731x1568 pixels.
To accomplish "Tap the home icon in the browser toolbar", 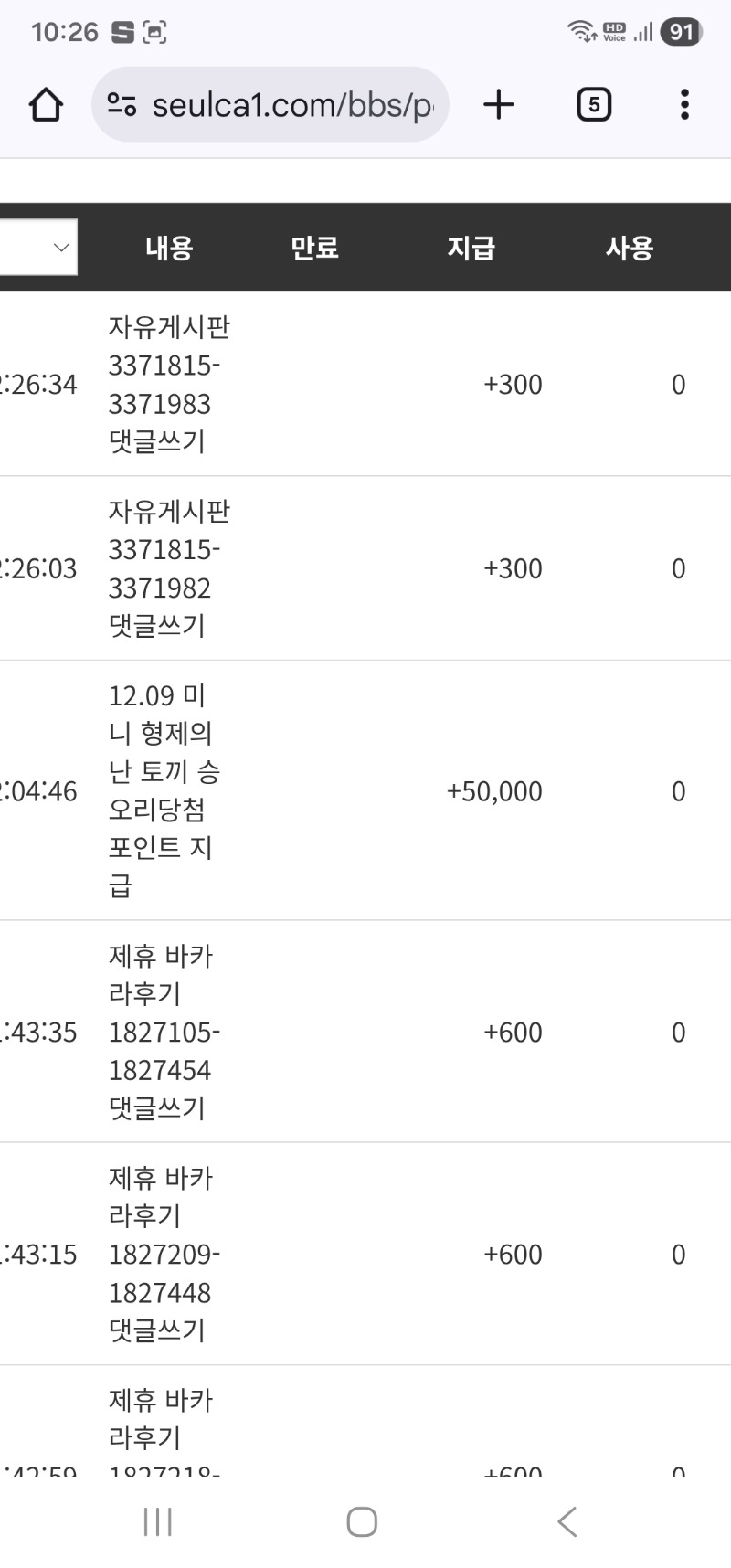I will coord(46,104).
